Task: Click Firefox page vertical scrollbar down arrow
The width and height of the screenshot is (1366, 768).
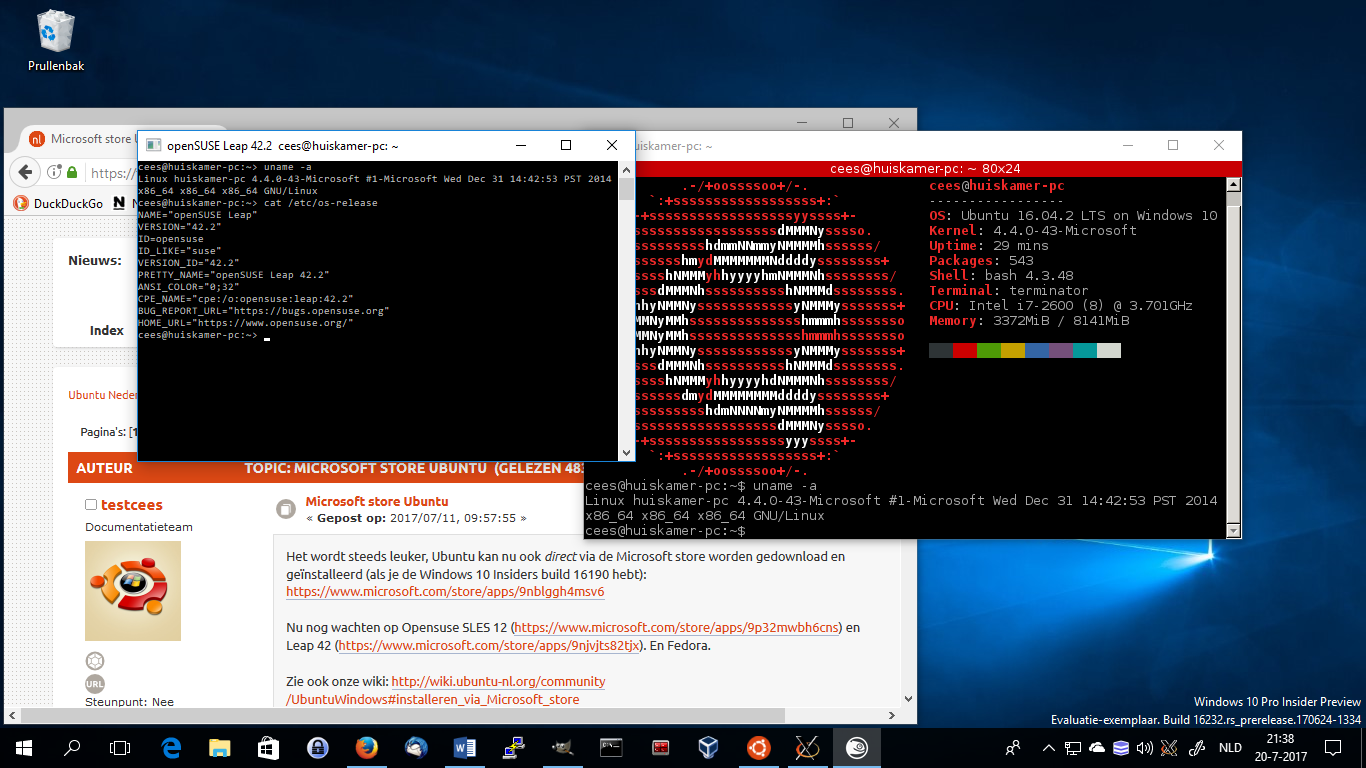Action: pos(909,699)
